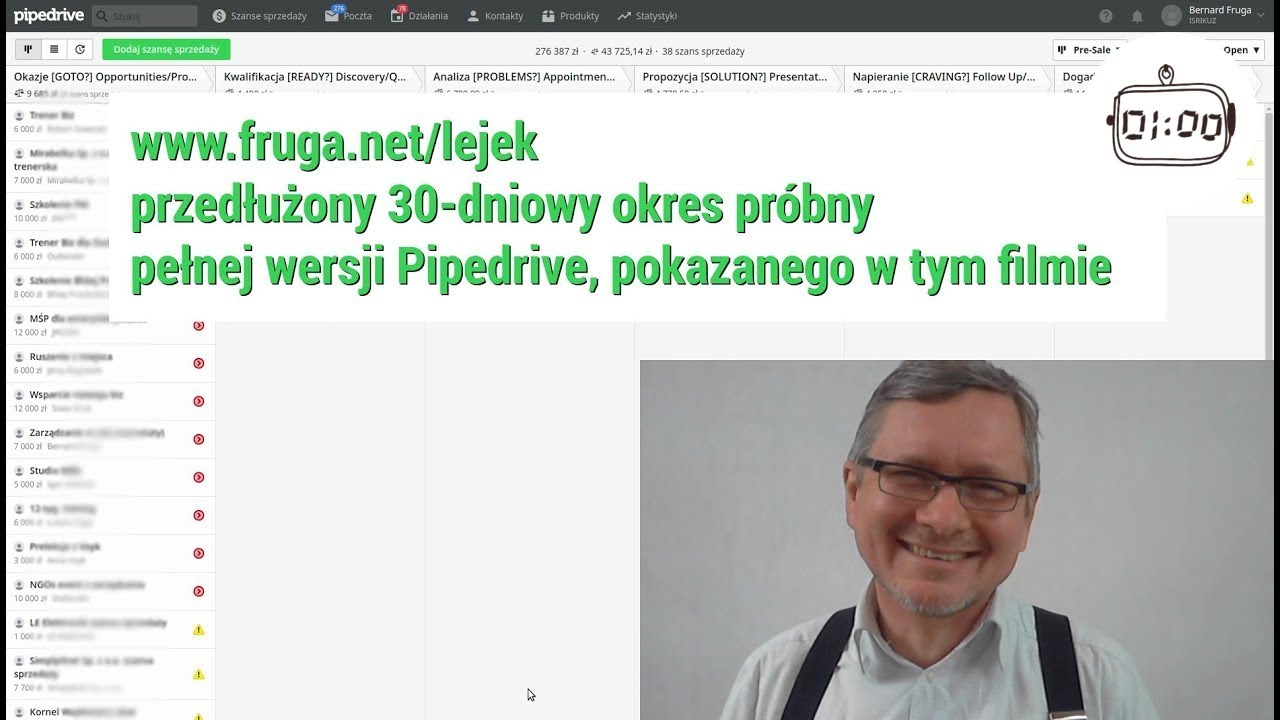Image resolution: width=1280 pixels, height=720 pixels.
Task: Focus the Szukaj search field
Action: [145, 16]
